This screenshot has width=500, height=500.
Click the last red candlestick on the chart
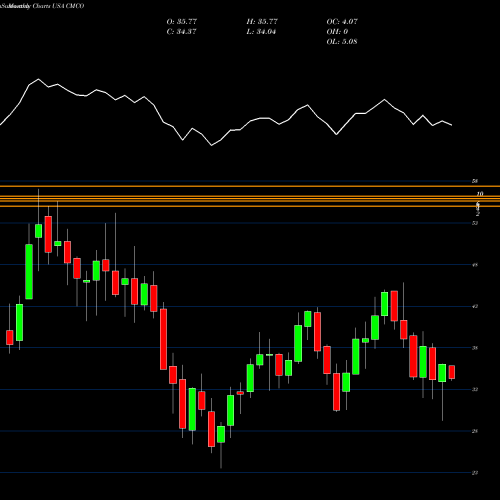tap(452, 372)
